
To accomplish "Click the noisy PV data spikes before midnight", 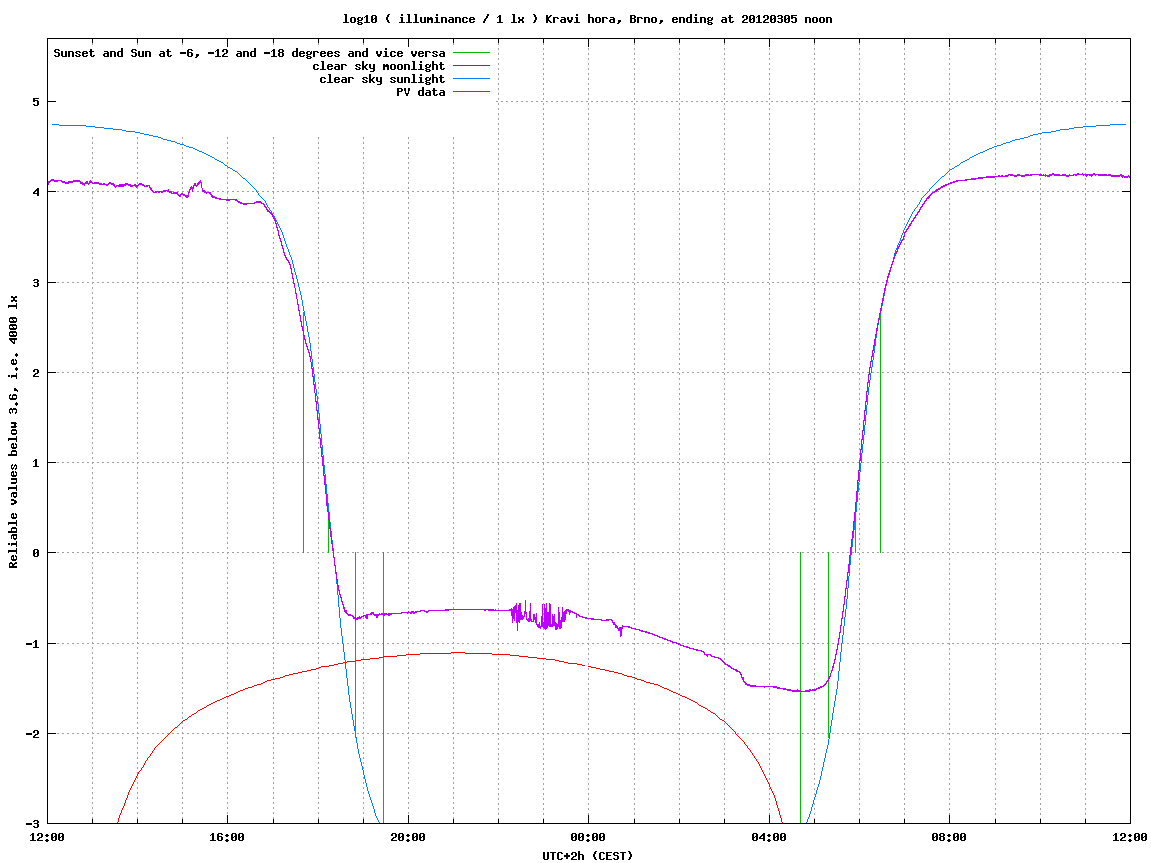I will click(x=540, y=615).
